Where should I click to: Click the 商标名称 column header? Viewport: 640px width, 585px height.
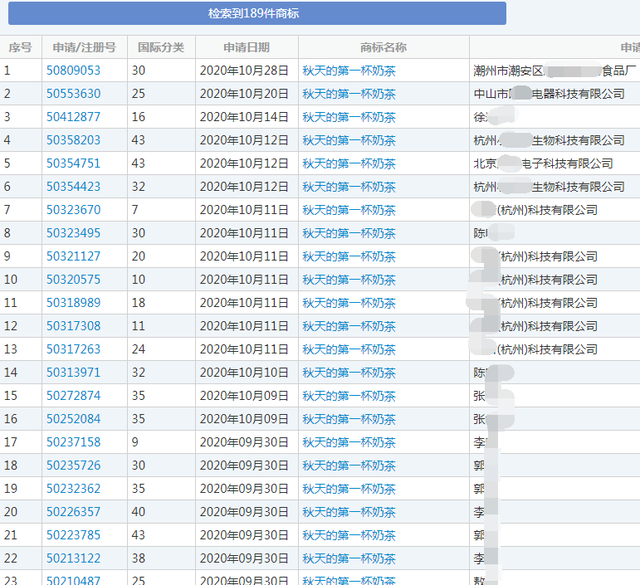point(383,47)
